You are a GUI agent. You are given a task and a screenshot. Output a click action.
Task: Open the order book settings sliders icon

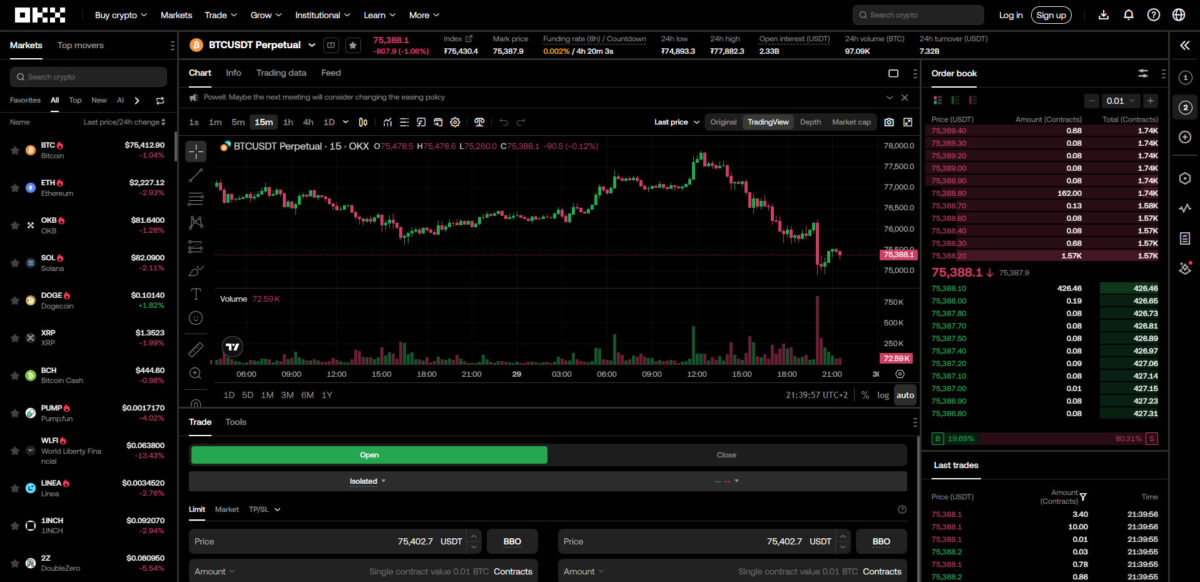1143,73
